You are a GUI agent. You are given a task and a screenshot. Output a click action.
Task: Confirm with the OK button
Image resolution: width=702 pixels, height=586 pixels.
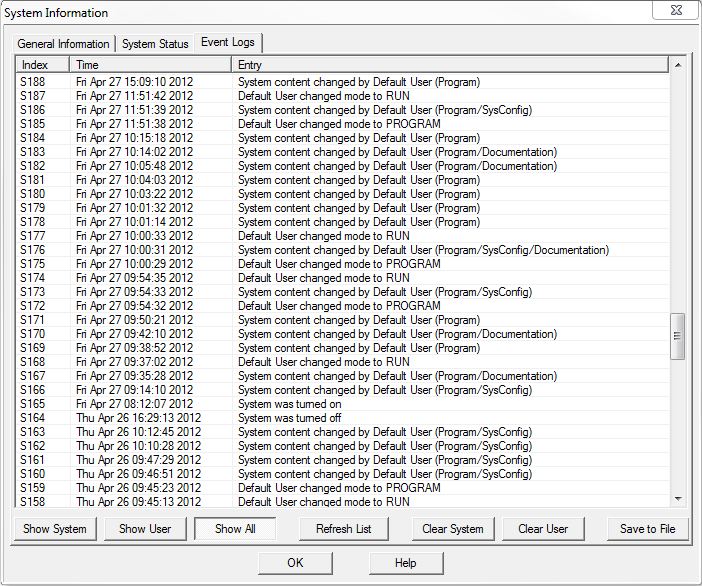click(295, 563)
